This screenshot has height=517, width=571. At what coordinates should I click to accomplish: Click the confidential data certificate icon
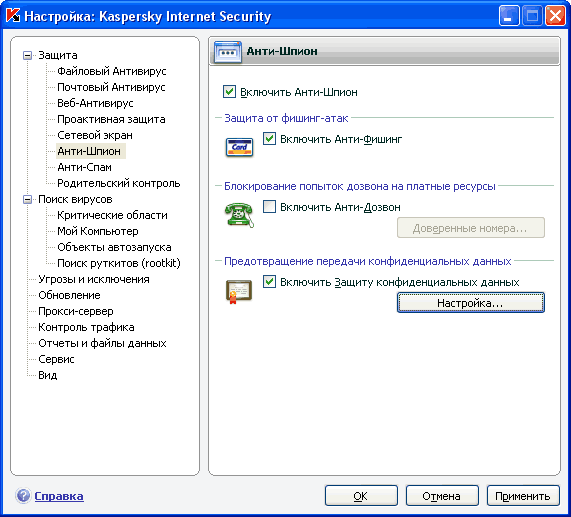(239, 292)
